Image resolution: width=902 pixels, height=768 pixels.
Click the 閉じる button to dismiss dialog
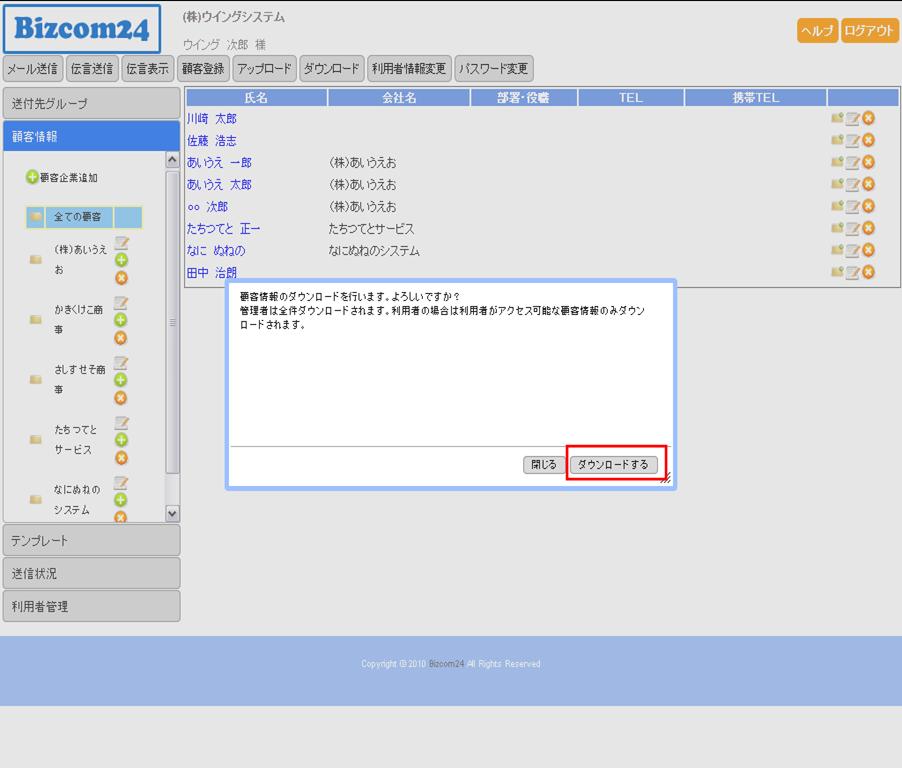[544, 465]
